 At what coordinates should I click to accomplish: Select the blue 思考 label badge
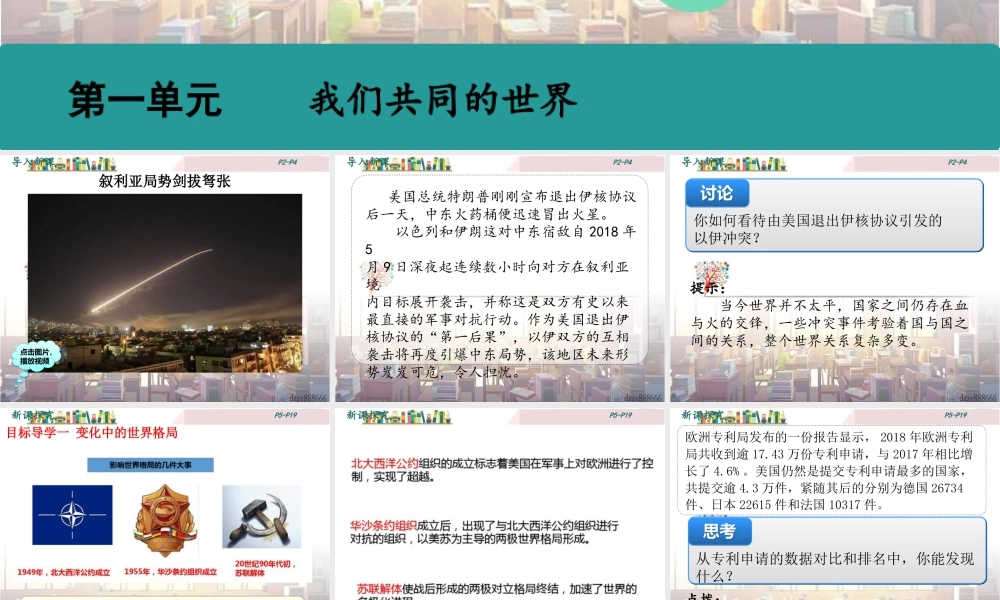(720, 531)
